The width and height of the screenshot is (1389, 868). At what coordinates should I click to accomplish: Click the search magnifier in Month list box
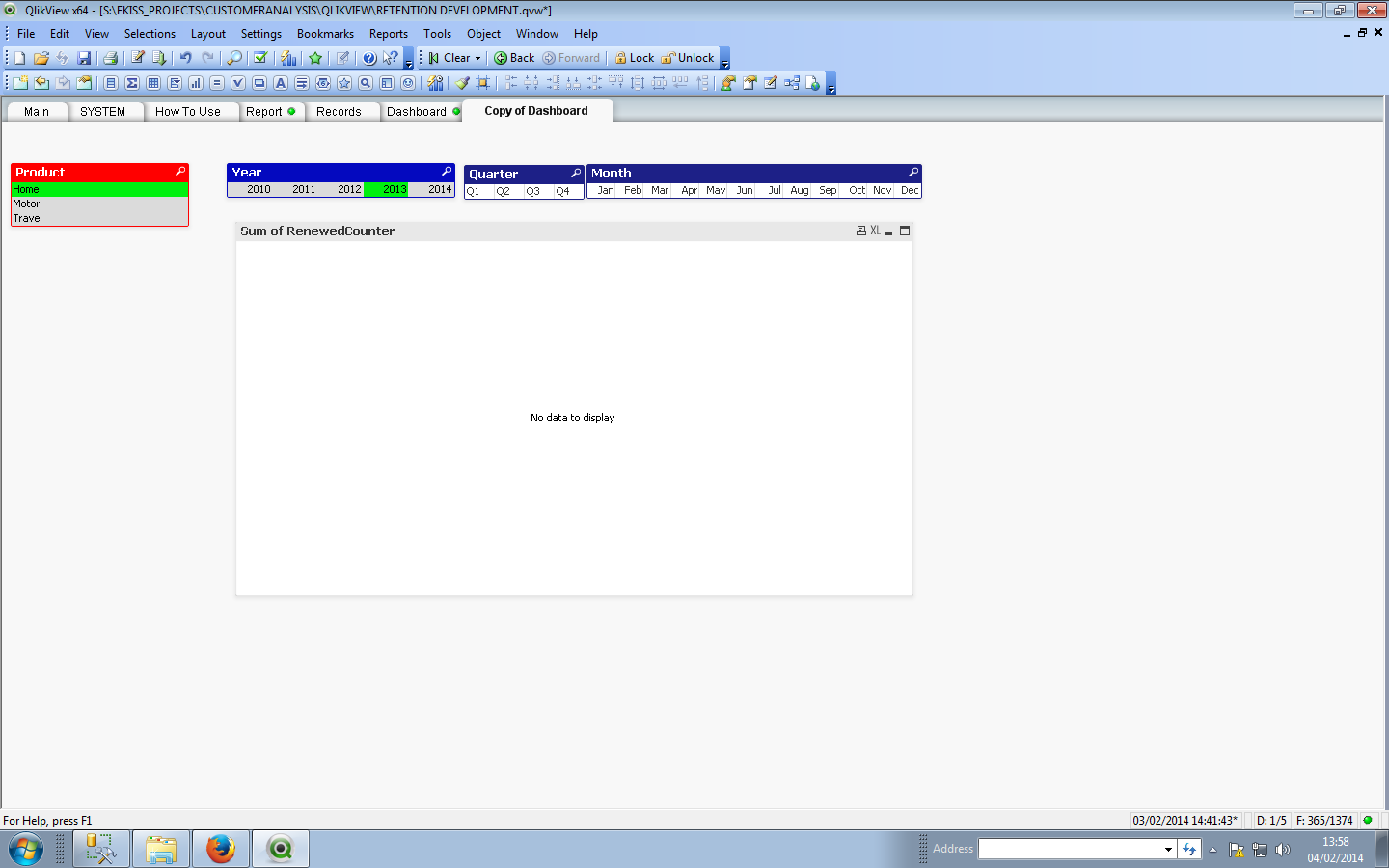pos(912,173)
